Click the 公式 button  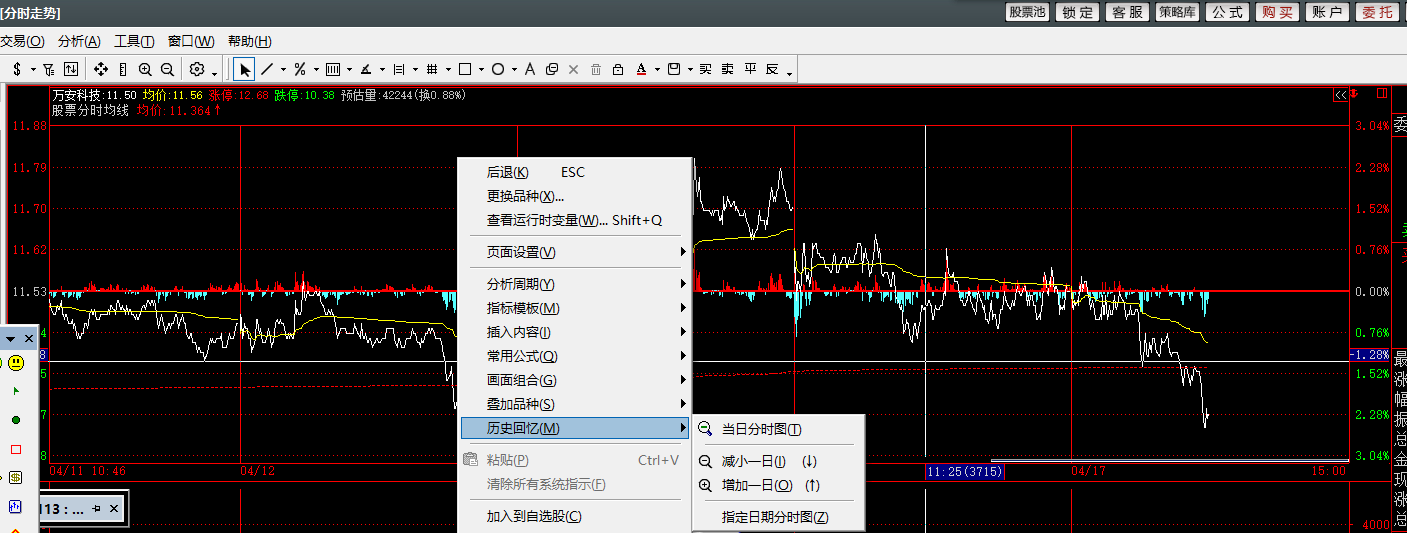(x=1228, y=12)
